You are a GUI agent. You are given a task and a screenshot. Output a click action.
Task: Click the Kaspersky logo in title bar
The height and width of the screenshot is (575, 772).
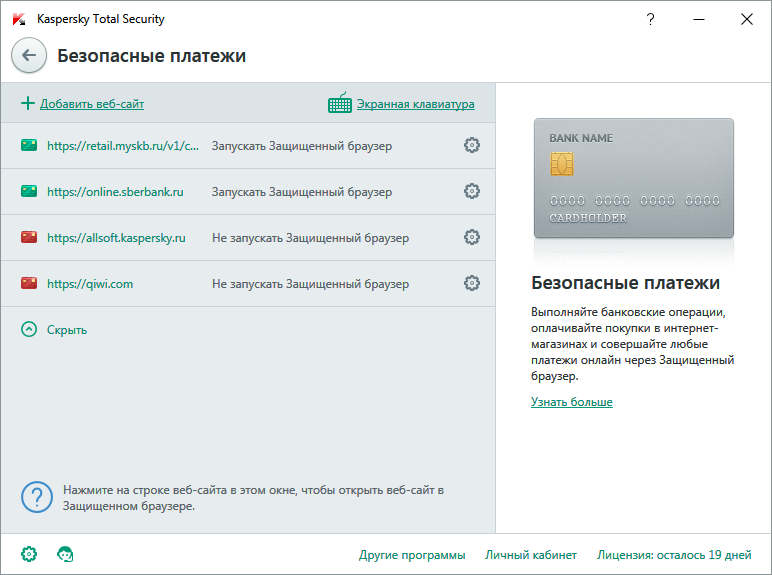coord(19,19)
